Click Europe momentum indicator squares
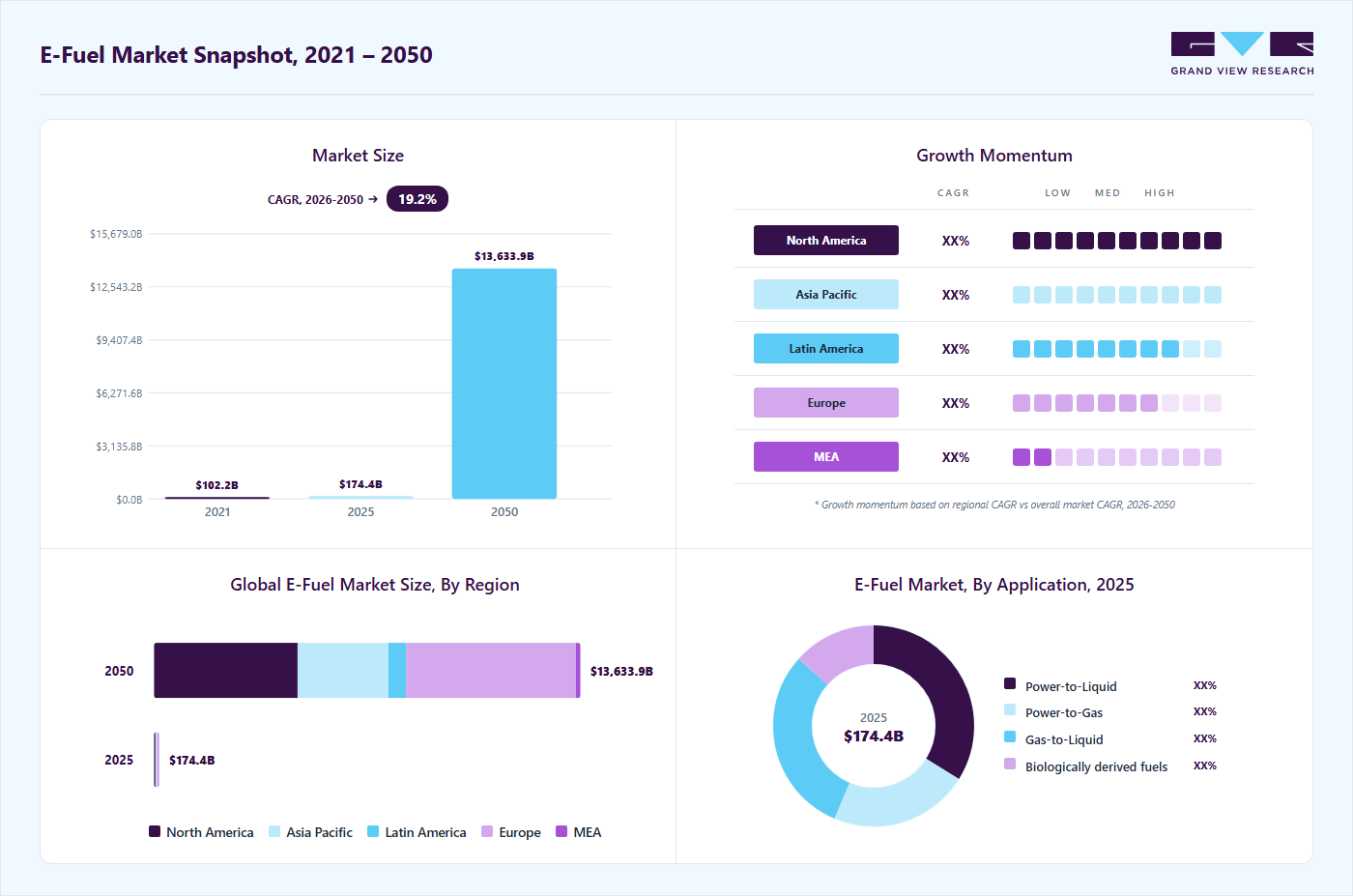1353x896 pixels. 1117,403
